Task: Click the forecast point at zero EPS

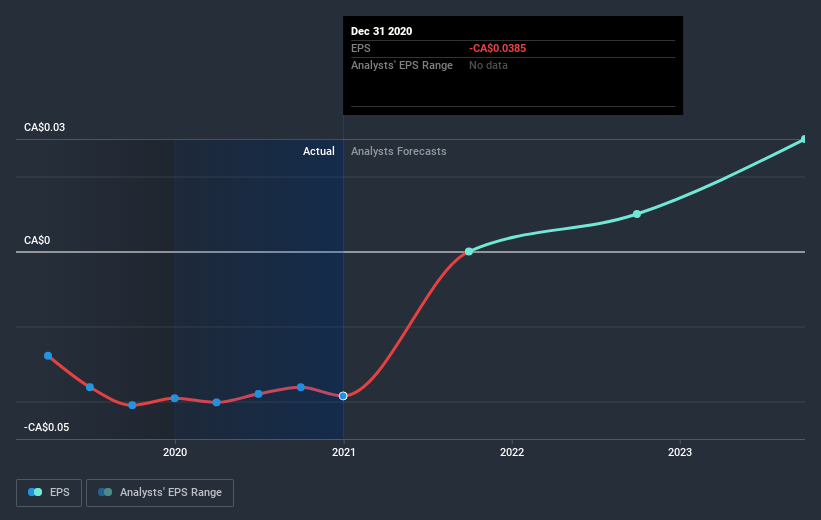Action: pos(469,251)
